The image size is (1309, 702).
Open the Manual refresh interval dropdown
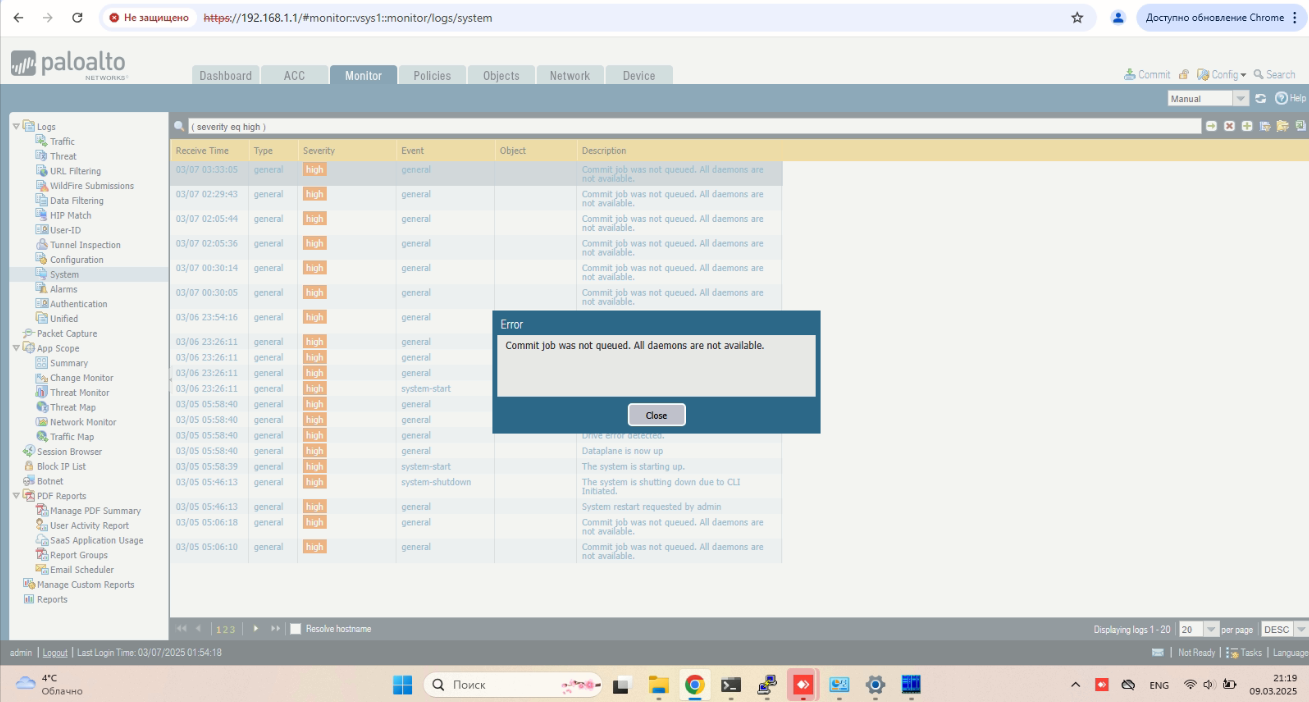coord(1241,98)
